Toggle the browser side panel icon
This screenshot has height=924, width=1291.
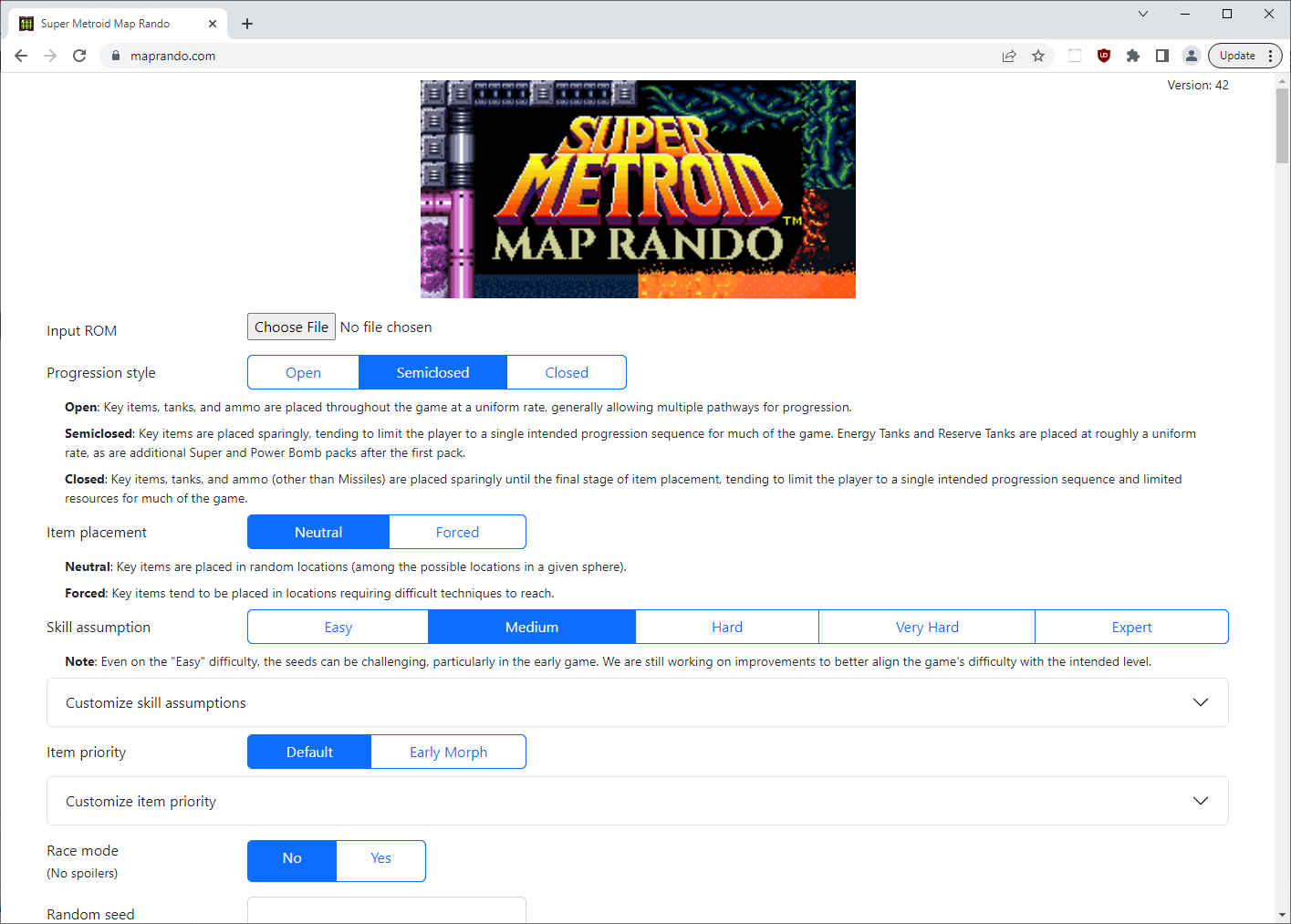tap(1162, 56)
